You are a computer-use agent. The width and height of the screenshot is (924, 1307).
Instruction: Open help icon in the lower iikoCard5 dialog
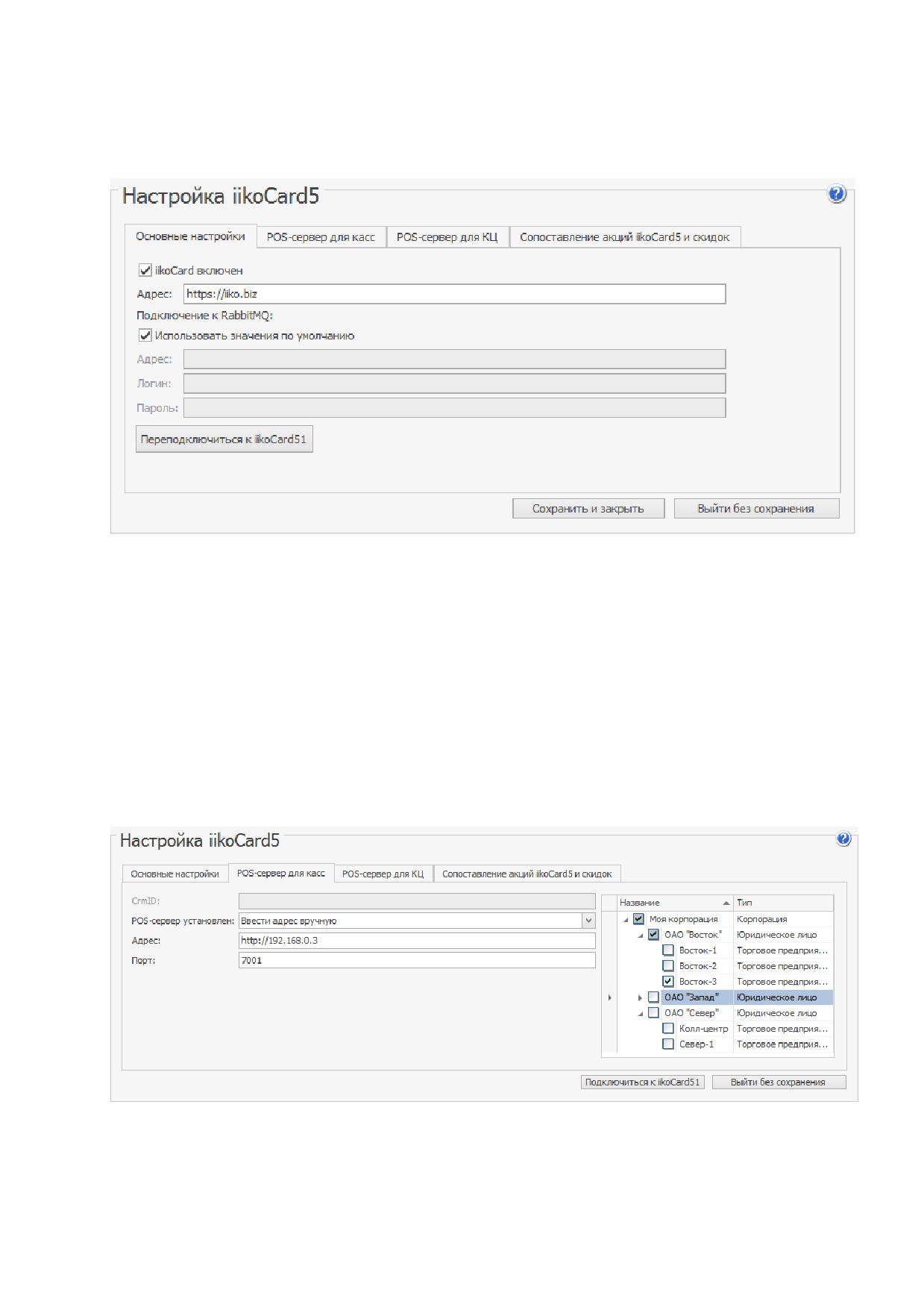coord(843,839)
